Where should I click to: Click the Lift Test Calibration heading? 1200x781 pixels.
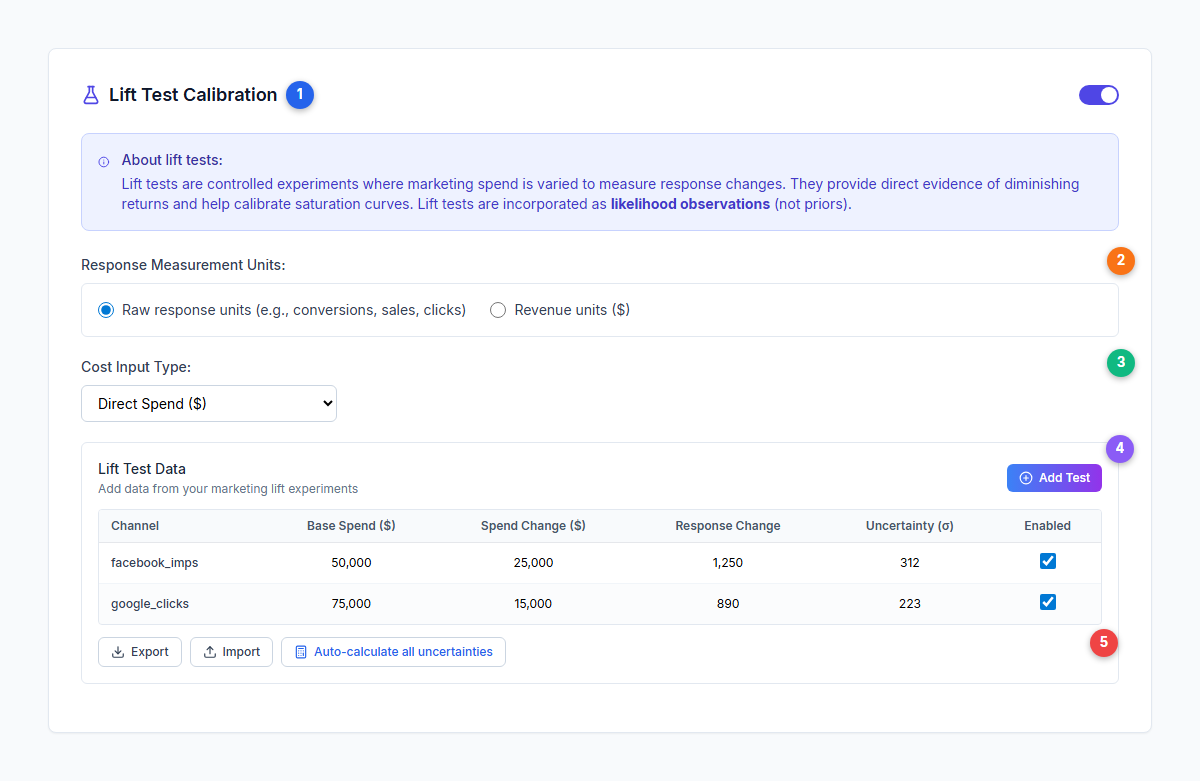(x=193, y=95)
